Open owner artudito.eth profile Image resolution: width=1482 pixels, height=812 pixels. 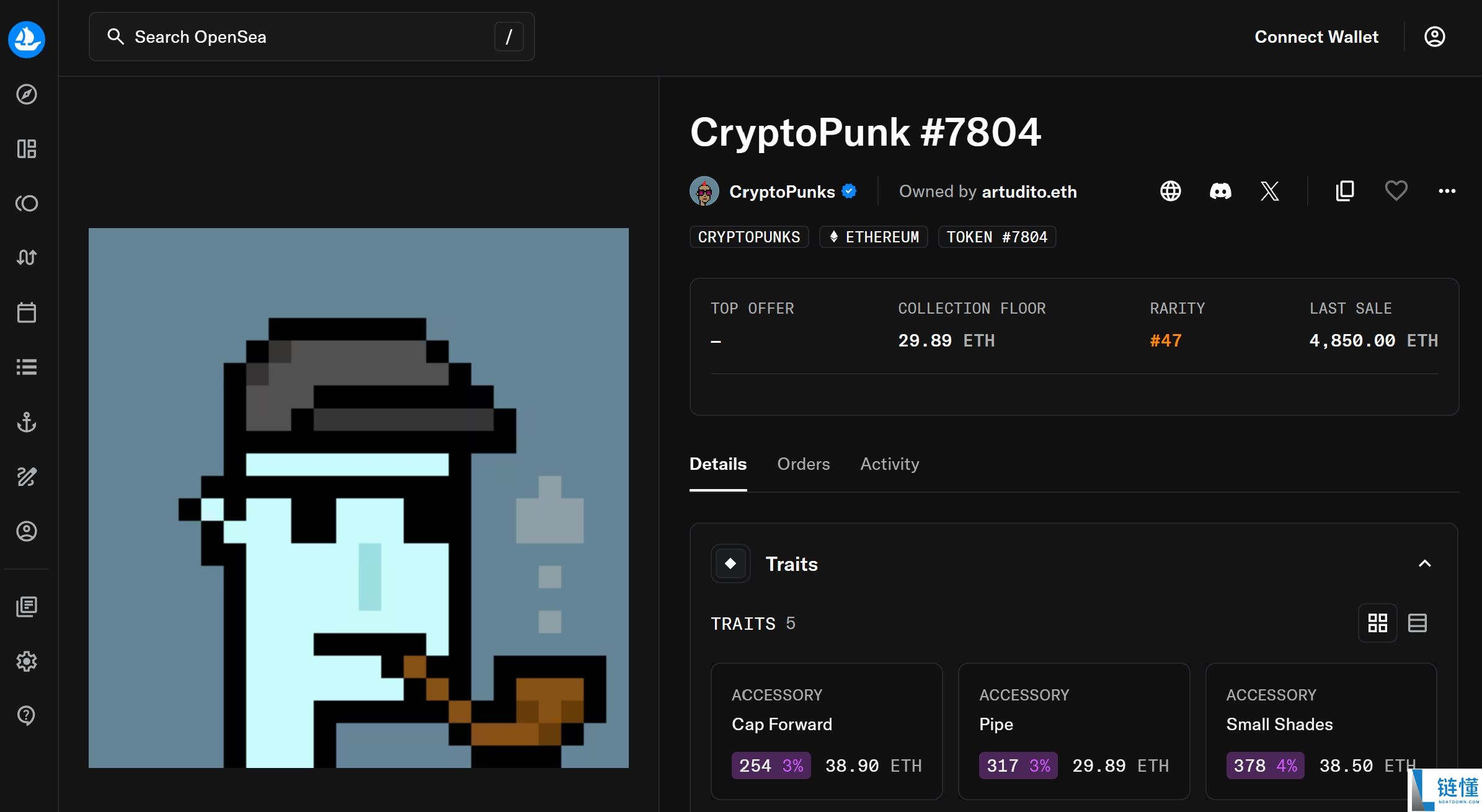pyautogui.click(x=1029, y=192)
